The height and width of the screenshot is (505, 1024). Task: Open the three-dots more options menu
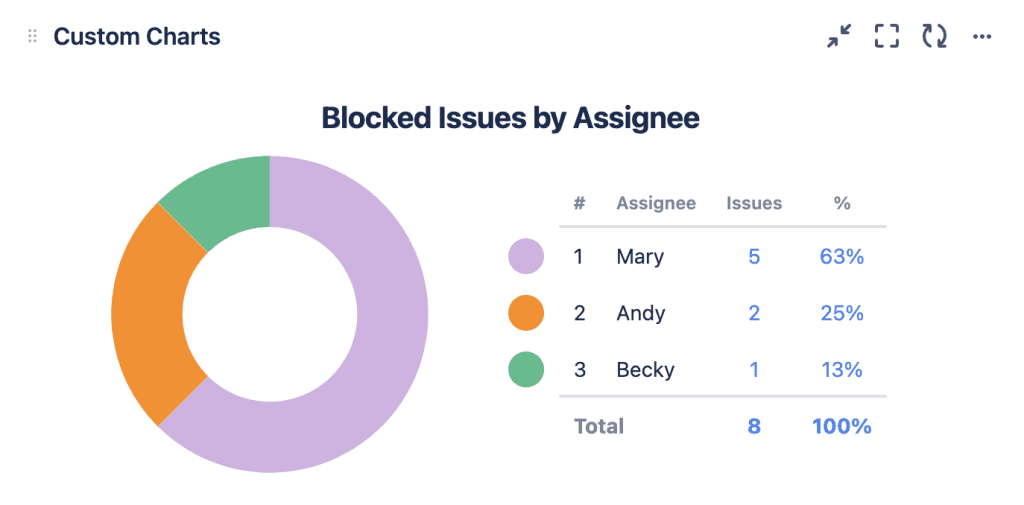pos(982,37)
